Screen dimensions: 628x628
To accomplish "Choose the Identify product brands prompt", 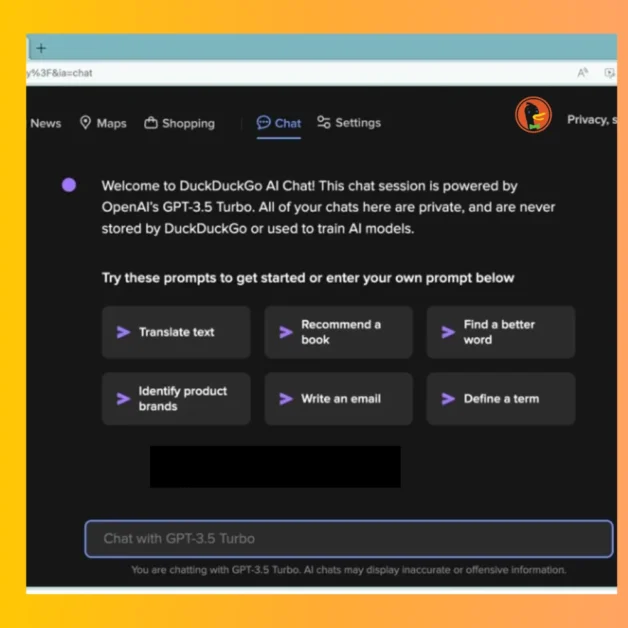I will pyautogui.click(x=176, y=399).
